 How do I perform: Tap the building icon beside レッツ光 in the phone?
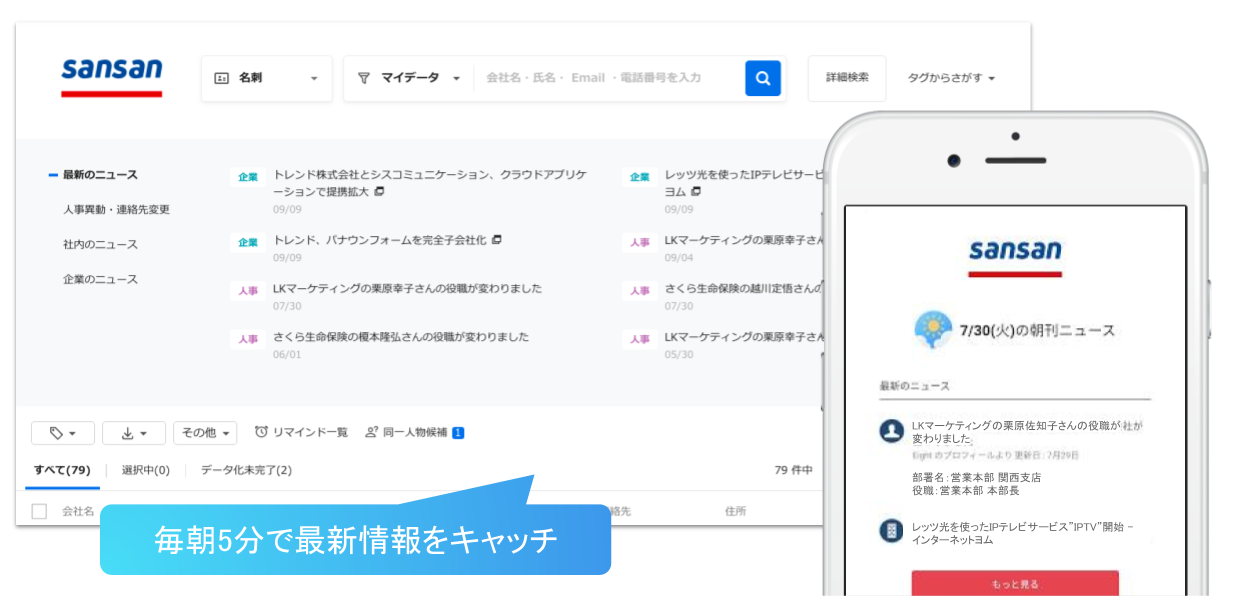(x=891, y=531)
